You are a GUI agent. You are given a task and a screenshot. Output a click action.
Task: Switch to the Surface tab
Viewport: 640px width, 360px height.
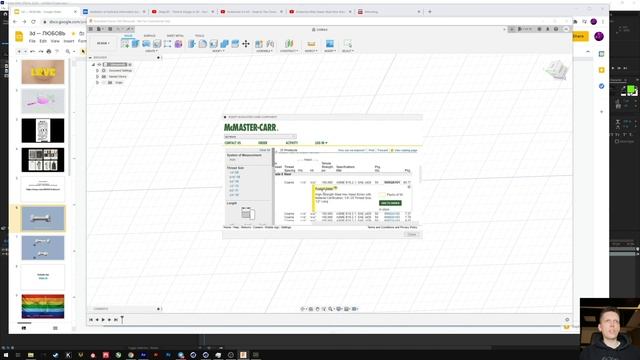pyautogui.click(x=149, y=36)
